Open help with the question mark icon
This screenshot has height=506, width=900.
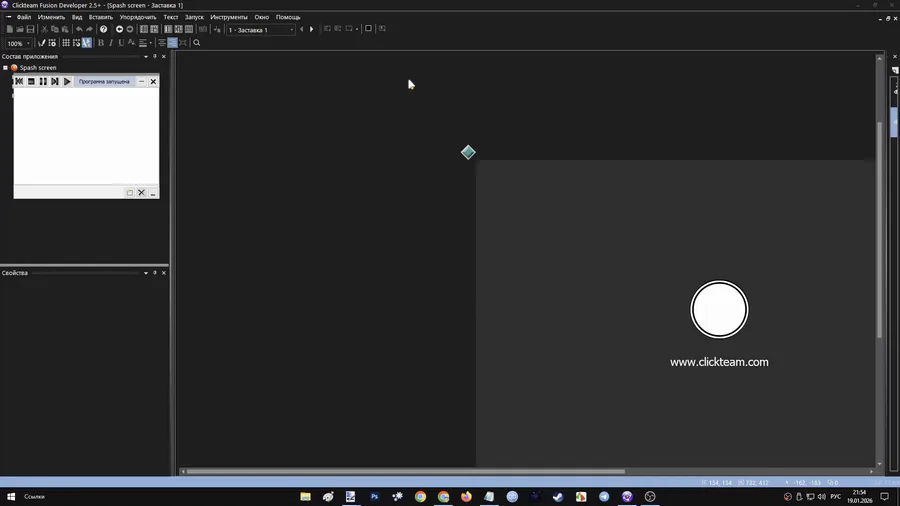tap(103, 29)
